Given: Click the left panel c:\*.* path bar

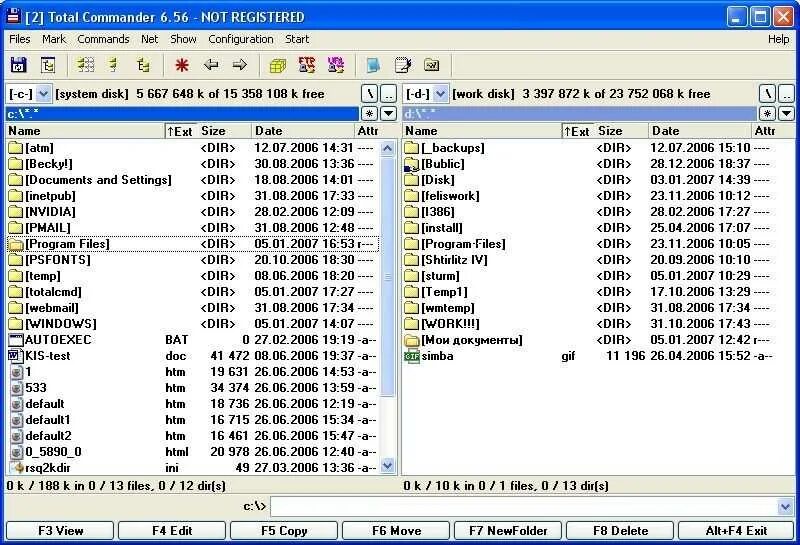Looking at the screenshot, I should (x=182, y=113).
